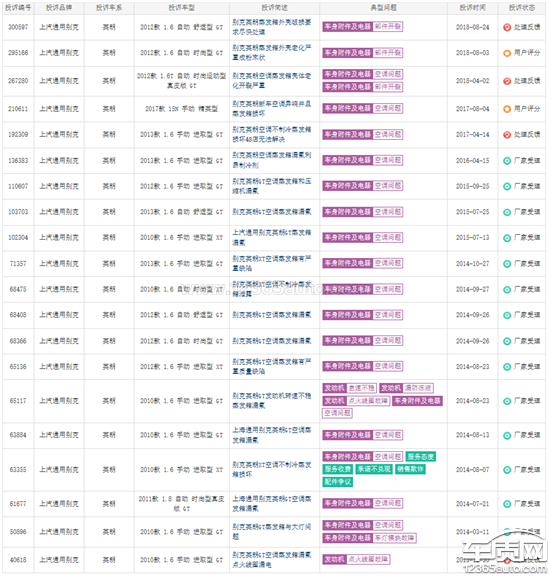This screenshot has height=576, width=550.
Task: Click the 怠速不稳 tag in row 65117
Action: click(x=362, y=388)
